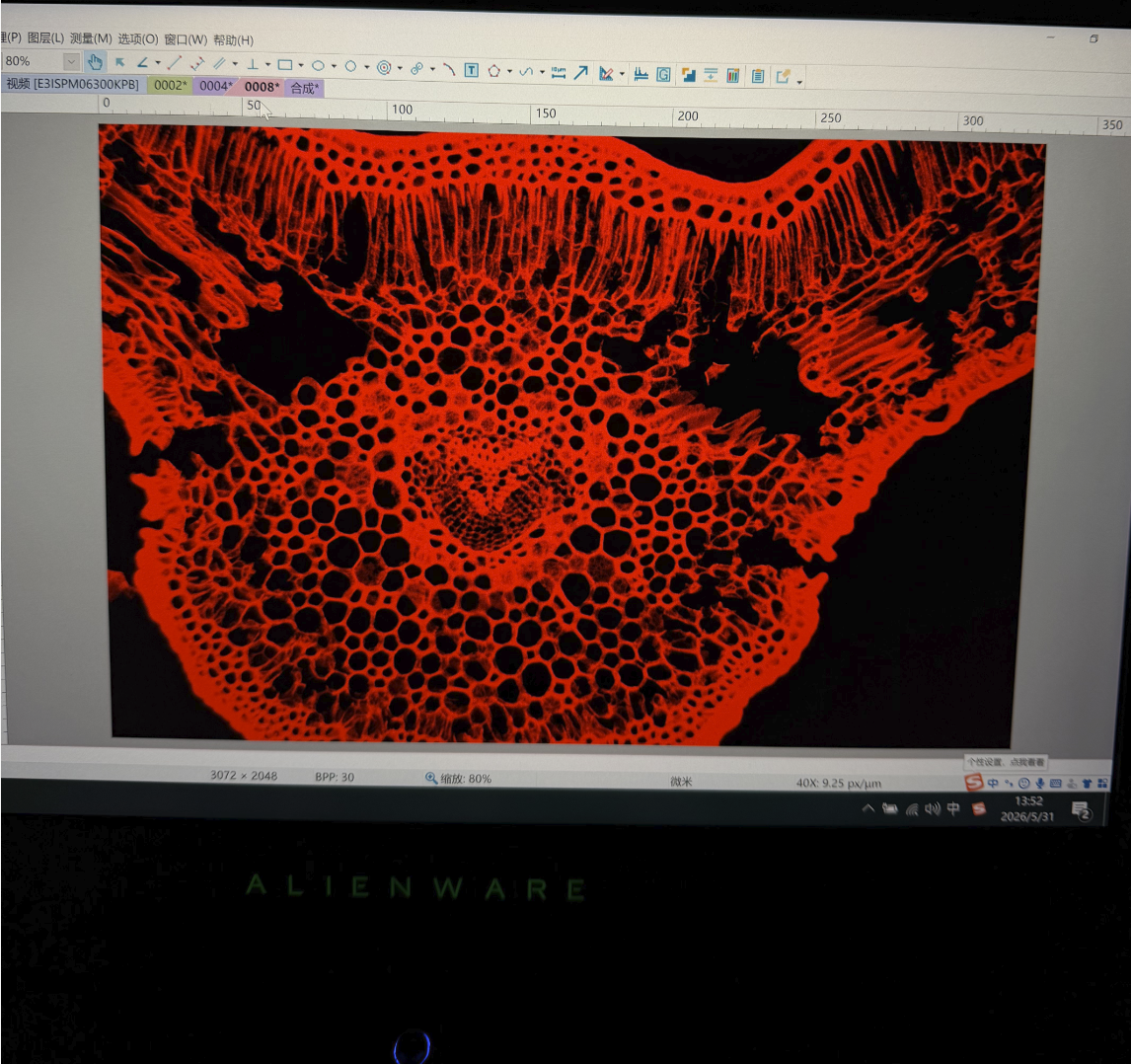Click the orange and blue layers icon
The width and height of the screenshot is (1131, 1064).
pyautogui.click(x=688, y=75)
